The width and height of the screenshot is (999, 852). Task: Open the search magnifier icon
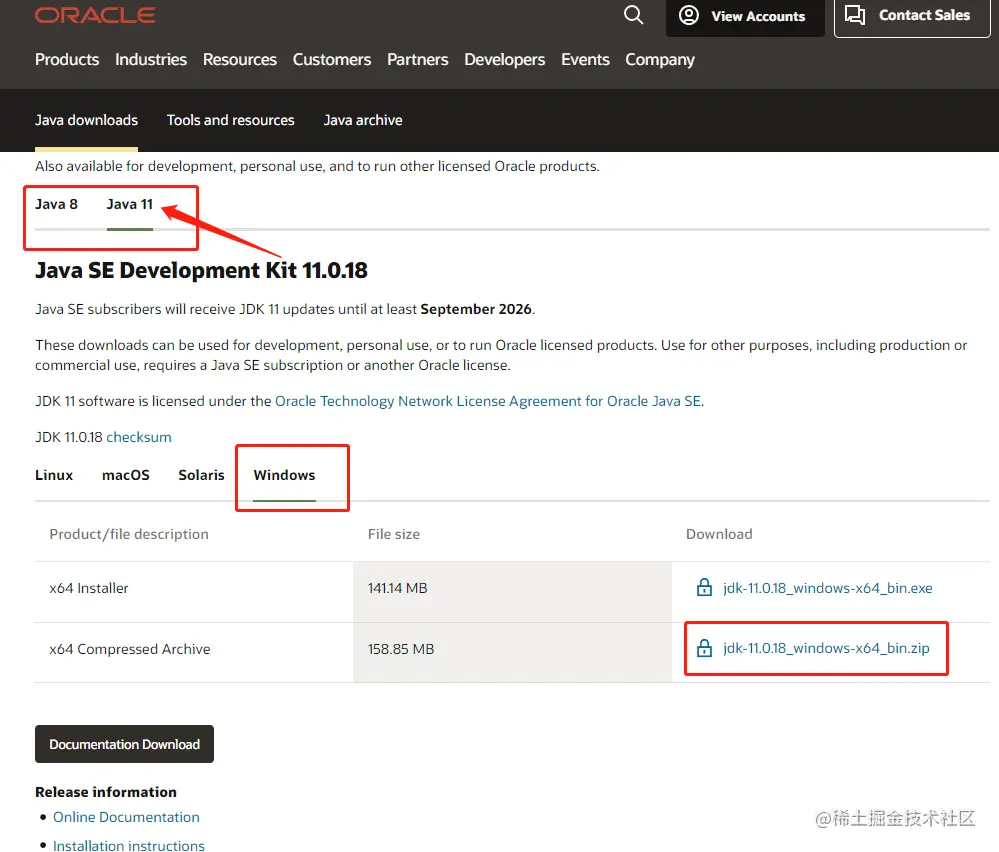click(633, 15)
